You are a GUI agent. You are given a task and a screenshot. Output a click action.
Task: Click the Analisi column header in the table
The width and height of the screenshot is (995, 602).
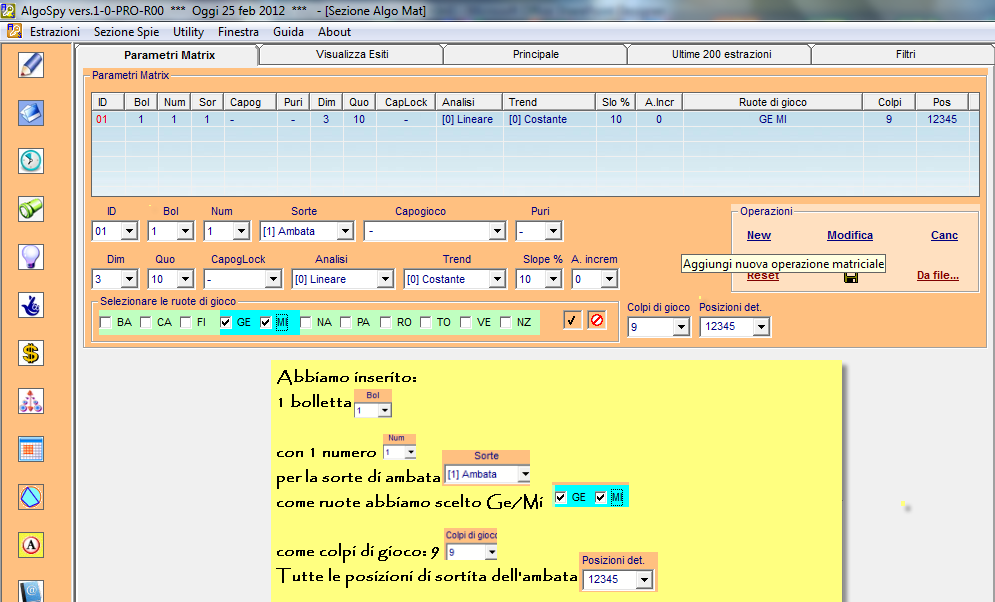469,102
